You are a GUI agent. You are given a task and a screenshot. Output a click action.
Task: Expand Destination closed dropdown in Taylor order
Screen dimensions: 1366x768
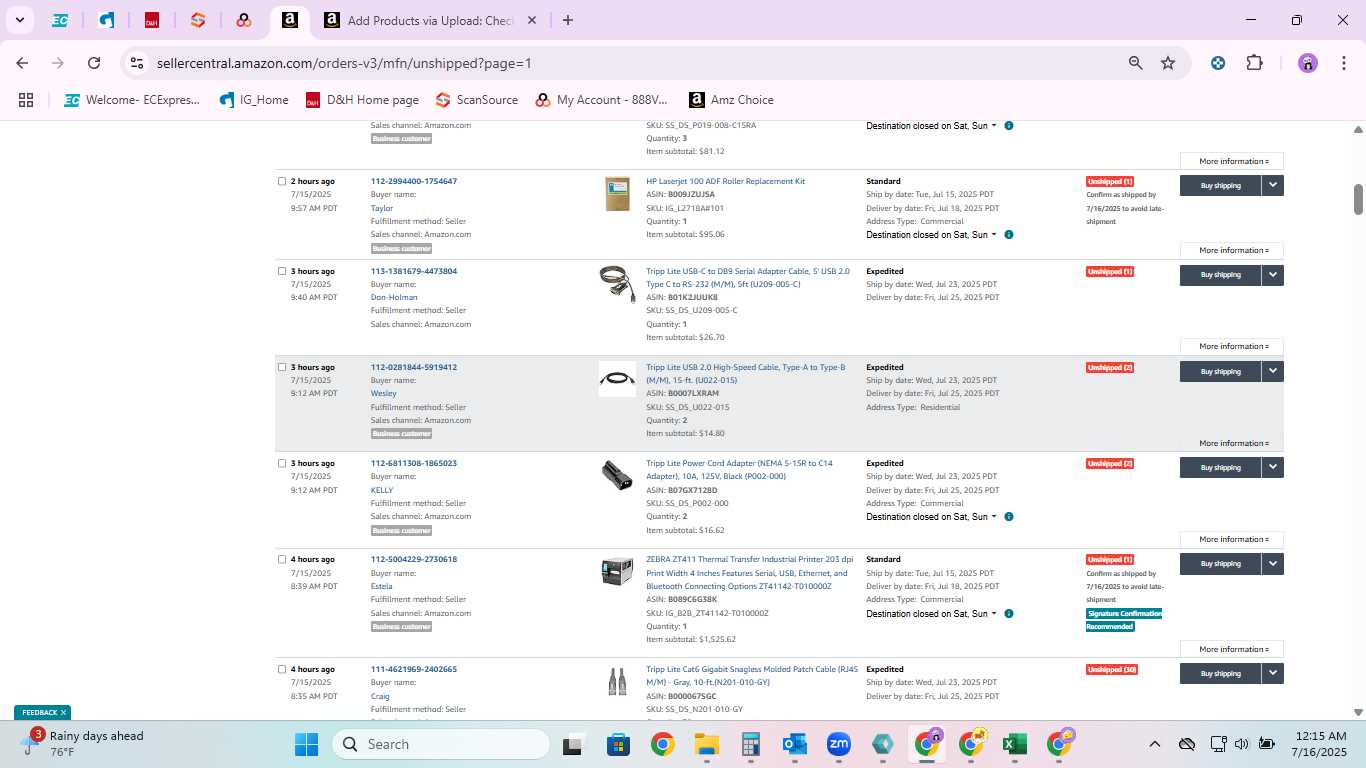tap(931, 235)
